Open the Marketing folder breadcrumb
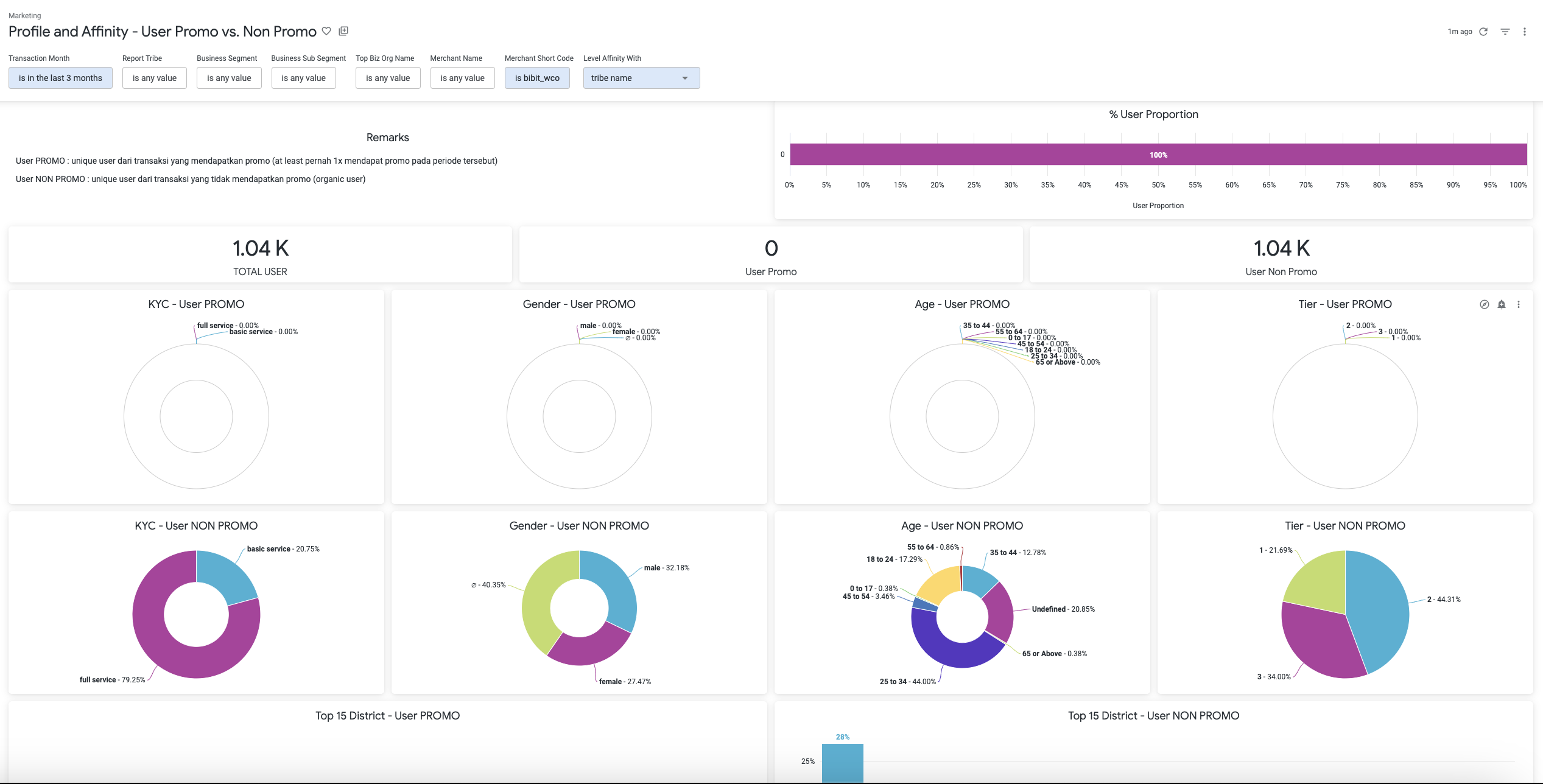 25,16
